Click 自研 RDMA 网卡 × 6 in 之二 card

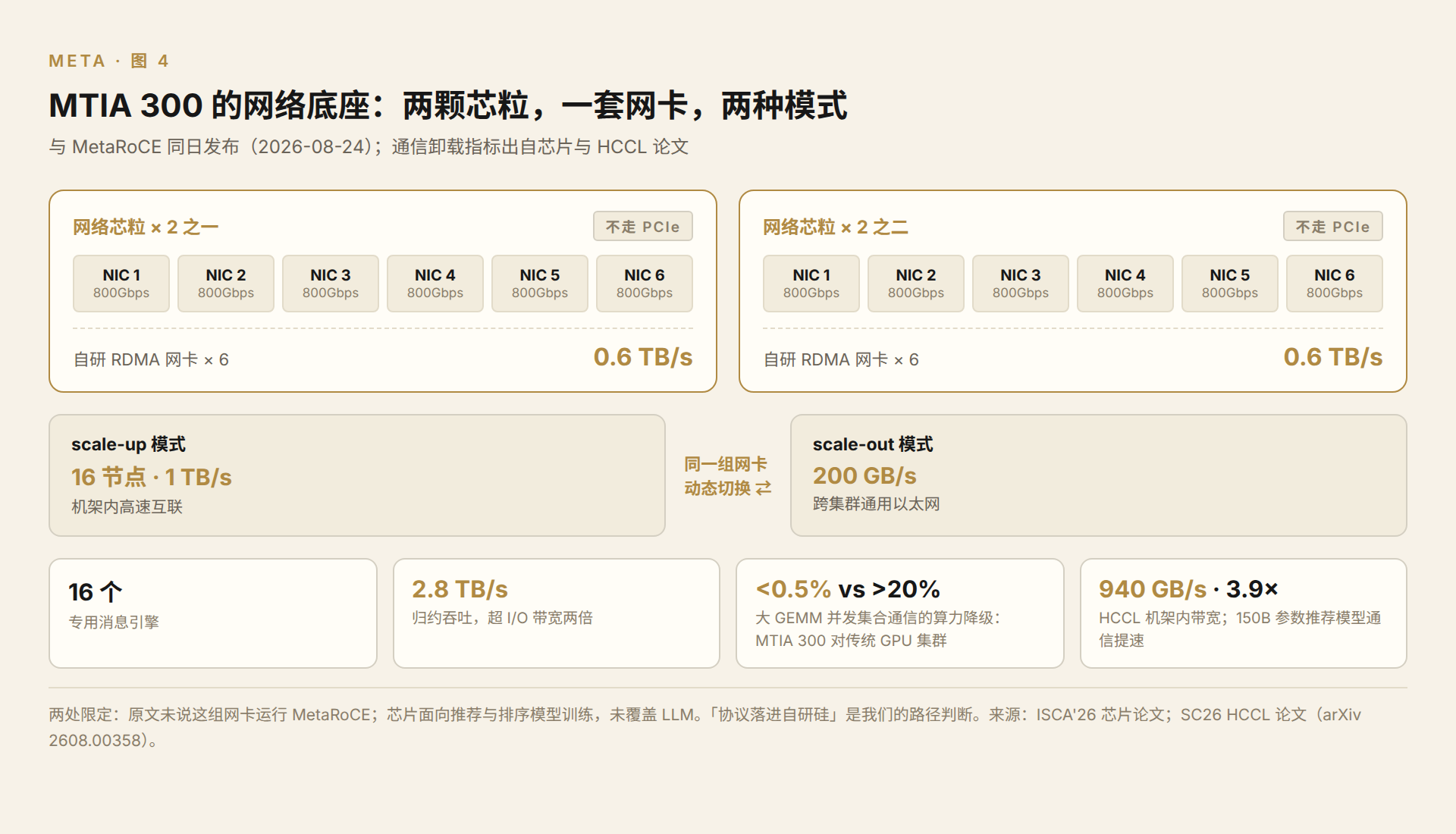point(841,359)
